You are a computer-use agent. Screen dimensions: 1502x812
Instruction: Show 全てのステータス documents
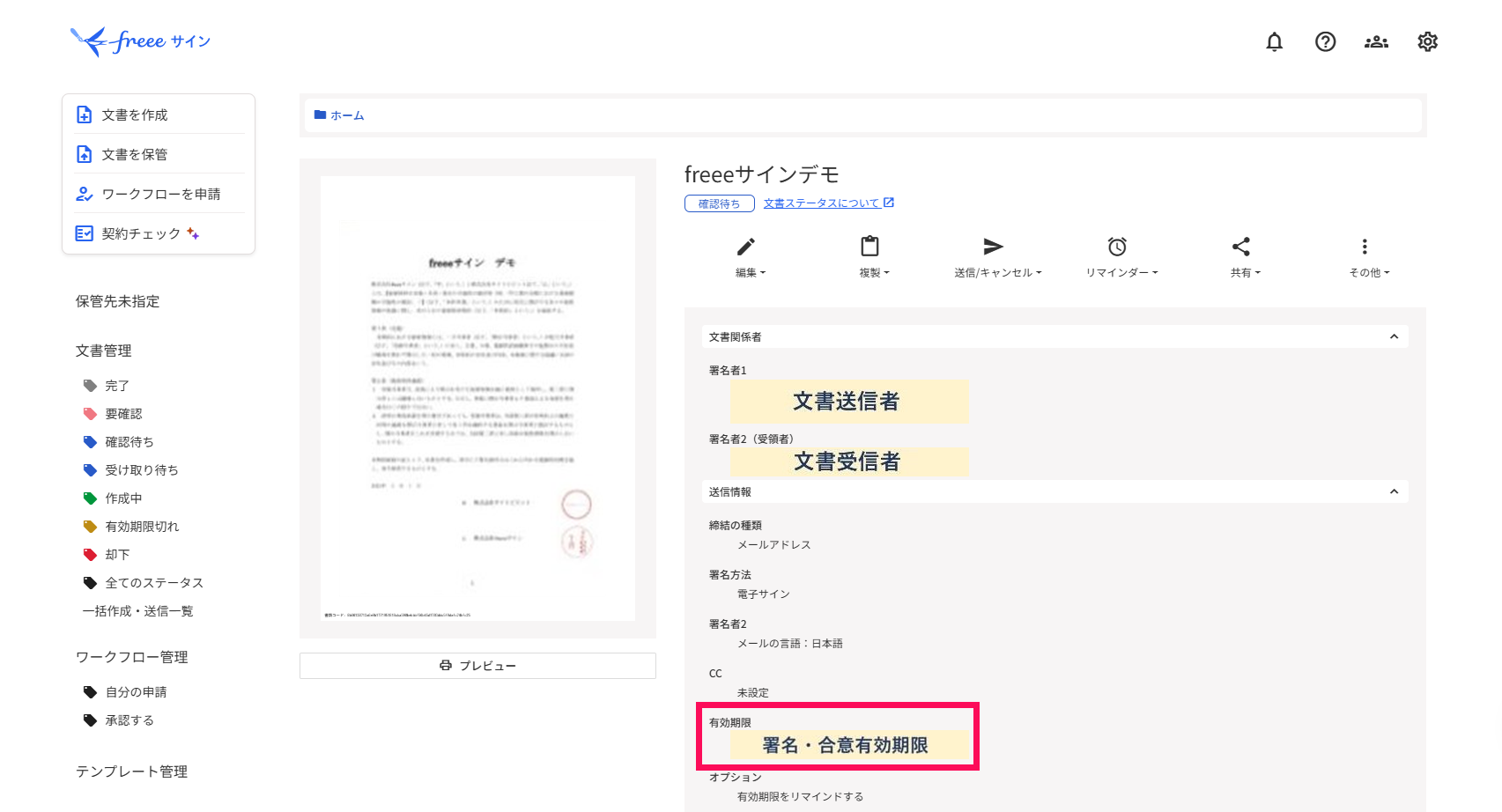[x=154, y=583]
